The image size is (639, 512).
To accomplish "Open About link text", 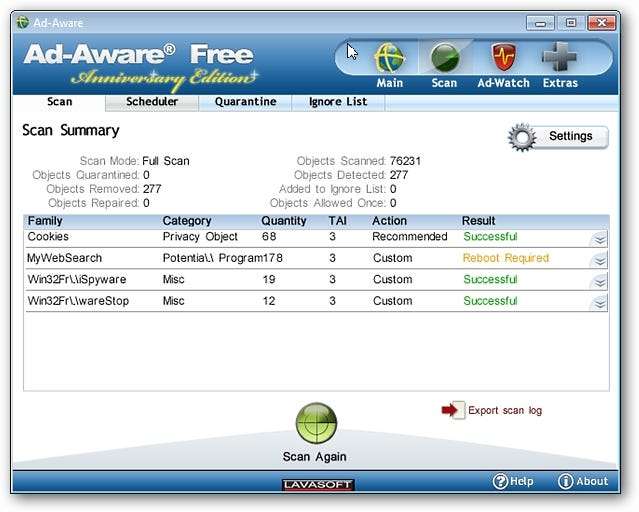I will [592, 481].
